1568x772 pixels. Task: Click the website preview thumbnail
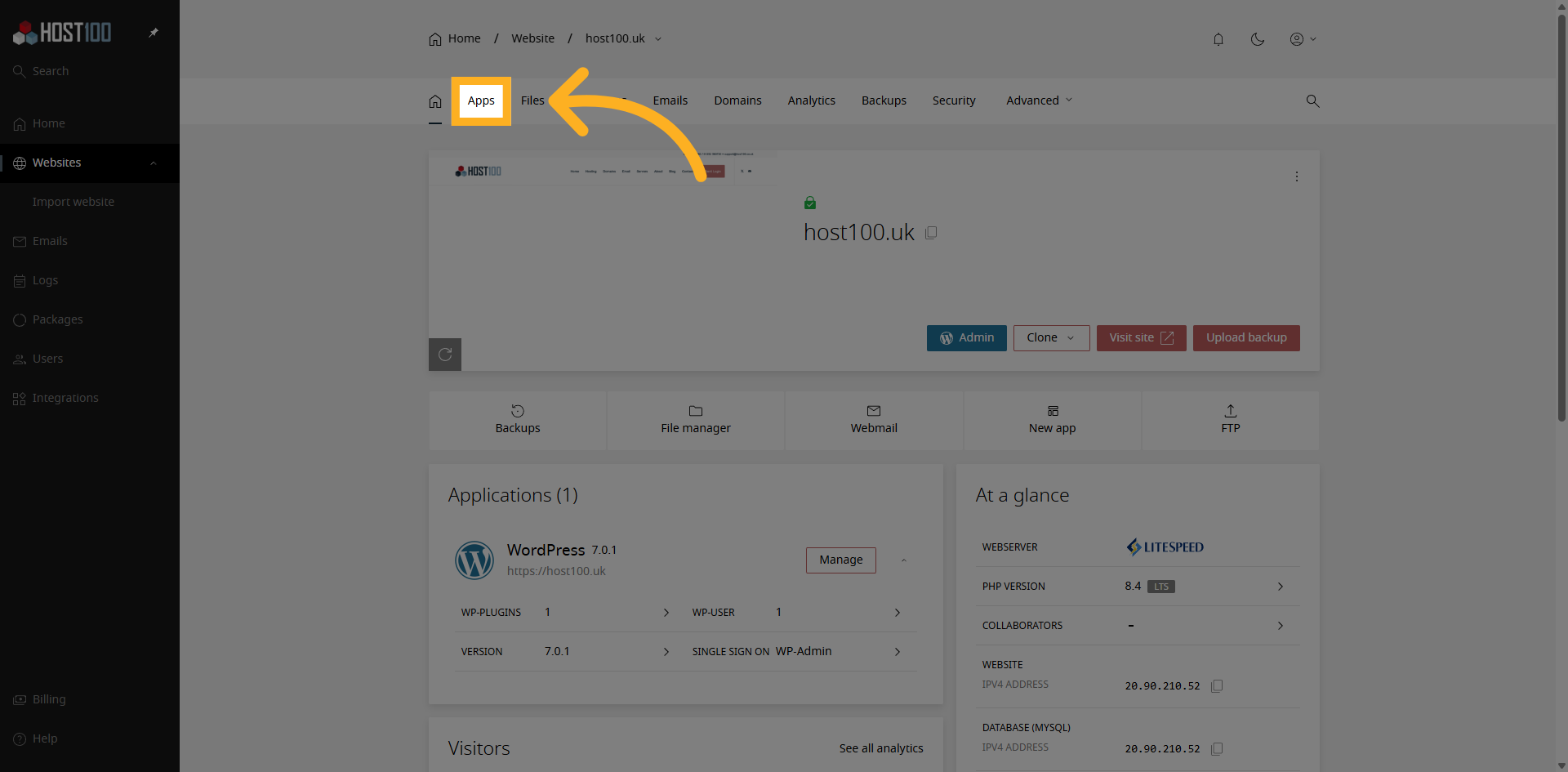coord(603,260)
